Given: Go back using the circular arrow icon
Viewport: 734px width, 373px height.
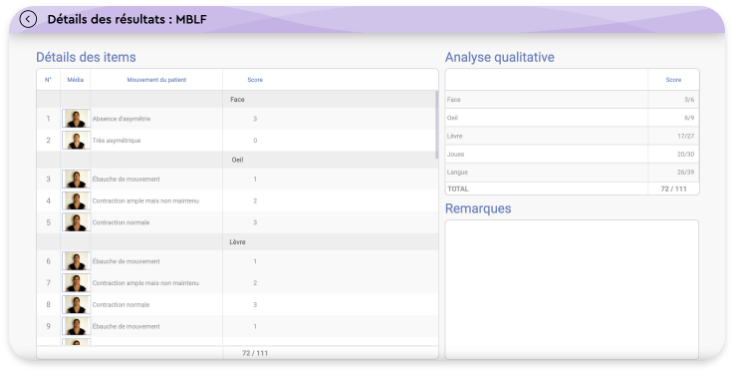Looking at the screenshot, I should tap(28, 19).
